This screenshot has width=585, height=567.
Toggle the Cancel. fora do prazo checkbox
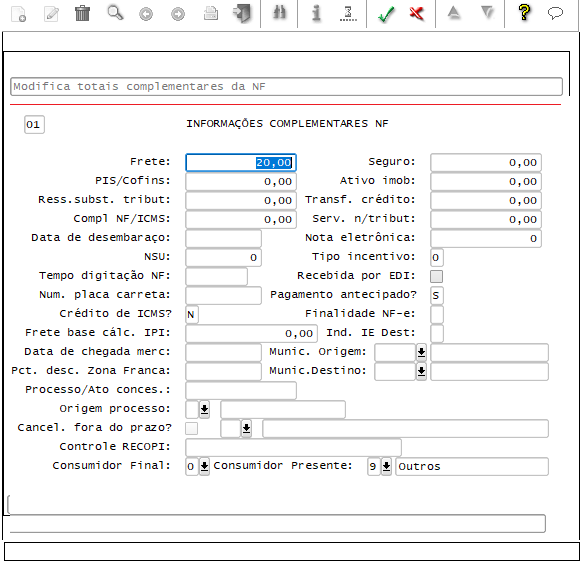pos(192,428)
